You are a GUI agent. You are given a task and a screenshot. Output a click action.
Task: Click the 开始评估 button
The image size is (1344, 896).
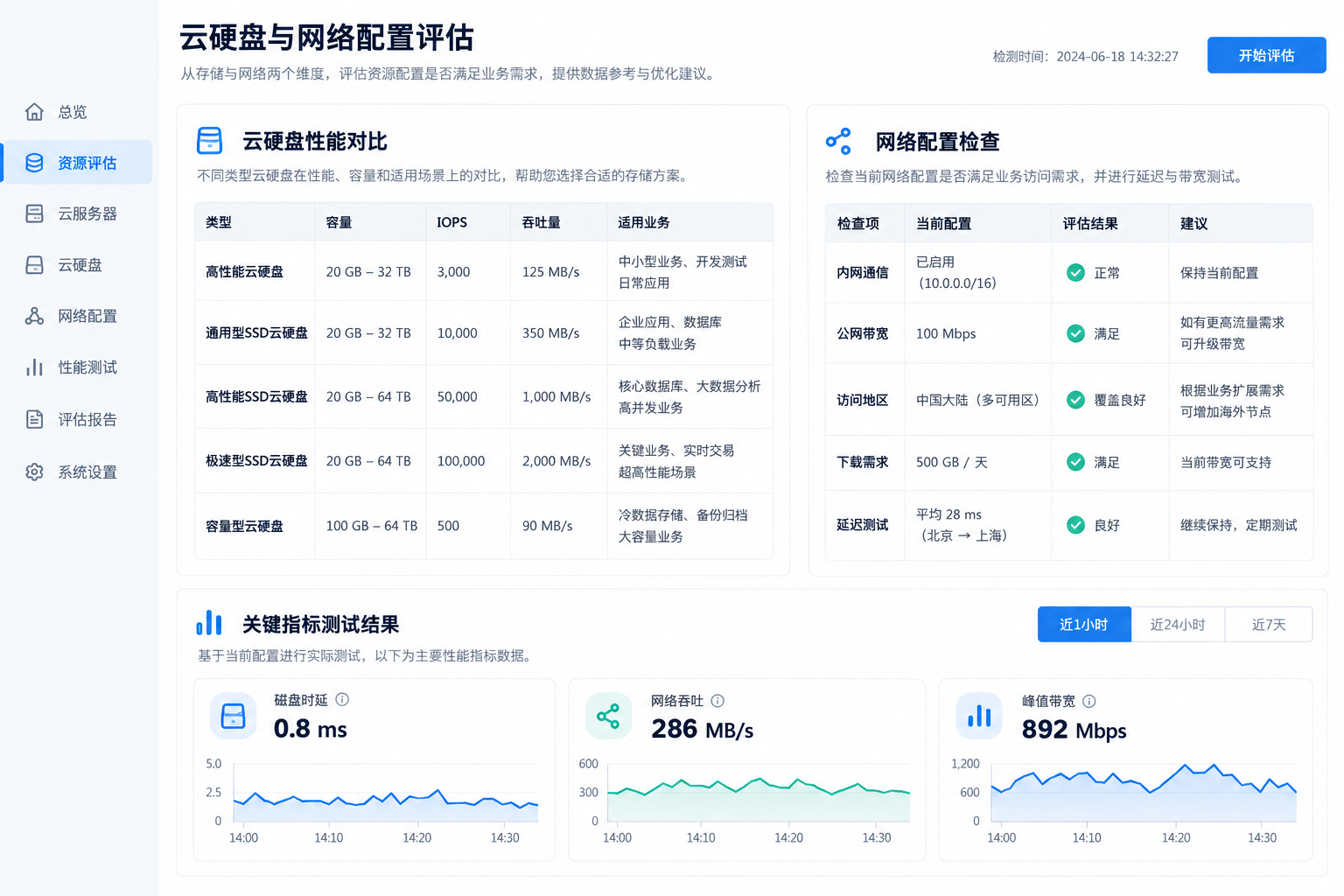(x=1267, y=55)
